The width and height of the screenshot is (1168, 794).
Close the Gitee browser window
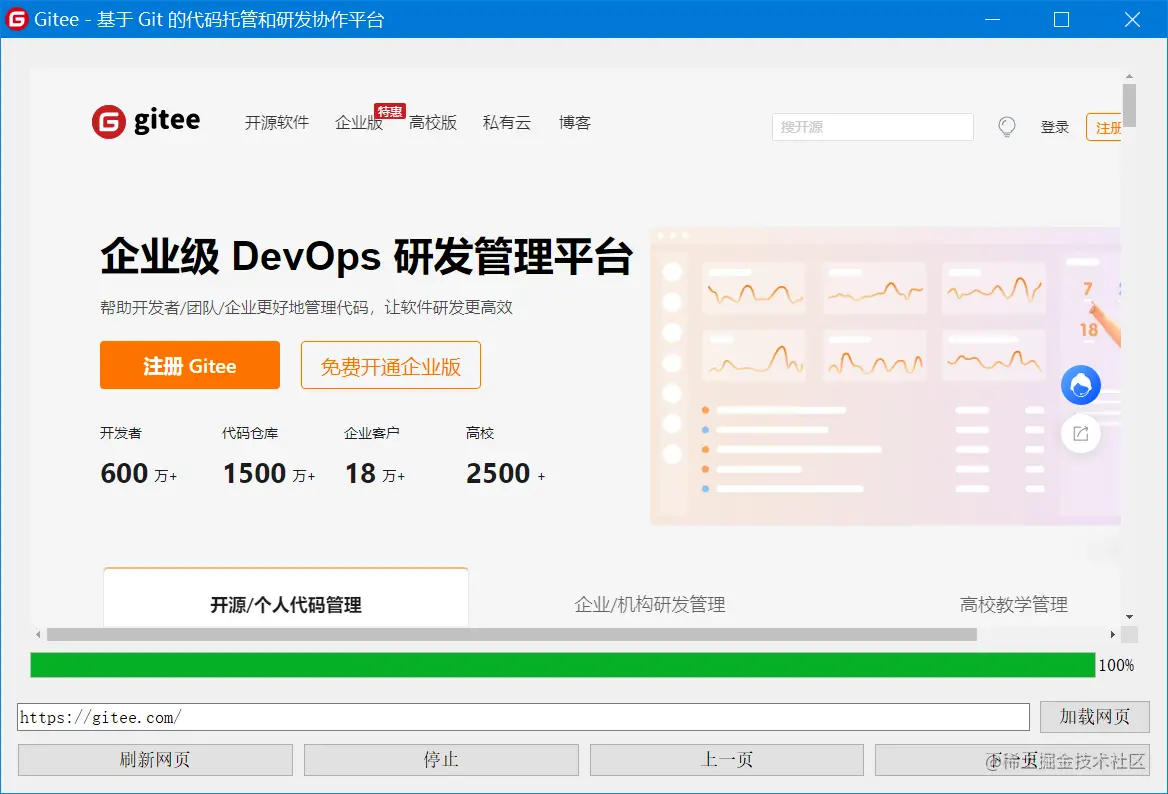point(1132,19)
